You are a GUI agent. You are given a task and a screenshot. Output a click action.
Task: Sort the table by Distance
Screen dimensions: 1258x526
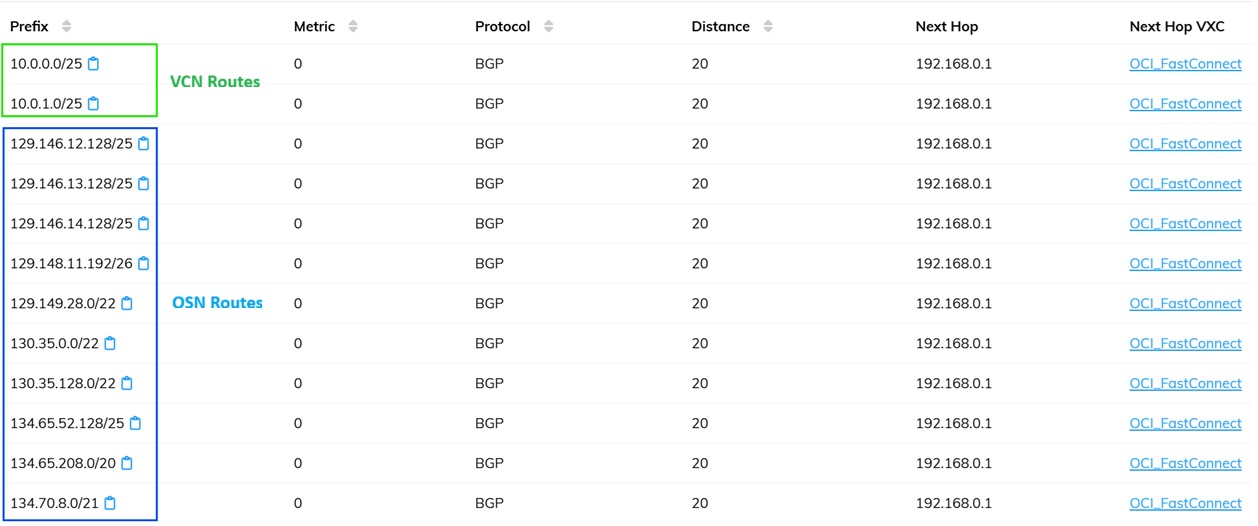point(768,27)
